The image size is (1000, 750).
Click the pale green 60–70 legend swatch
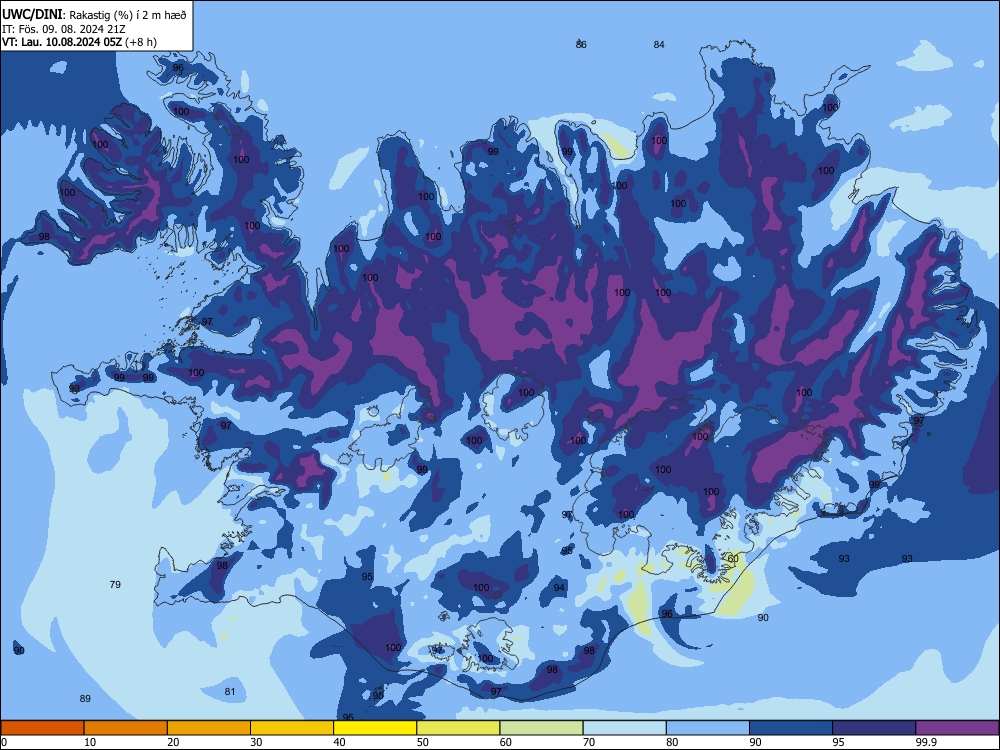point(541,728)
